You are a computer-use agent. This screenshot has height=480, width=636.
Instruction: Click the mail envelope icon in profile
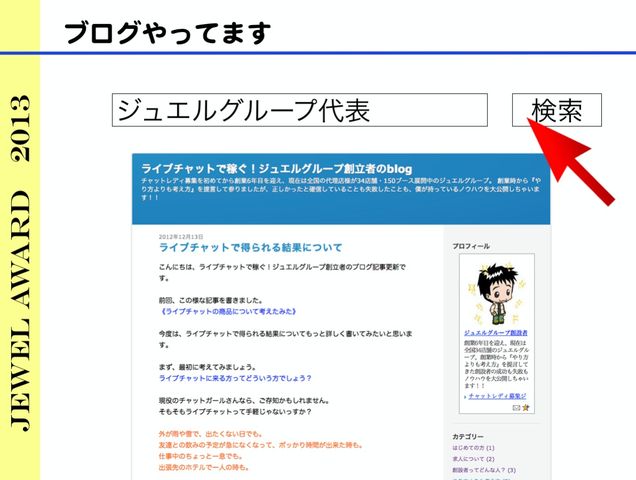pyautogui.click(x=516, y=407)
